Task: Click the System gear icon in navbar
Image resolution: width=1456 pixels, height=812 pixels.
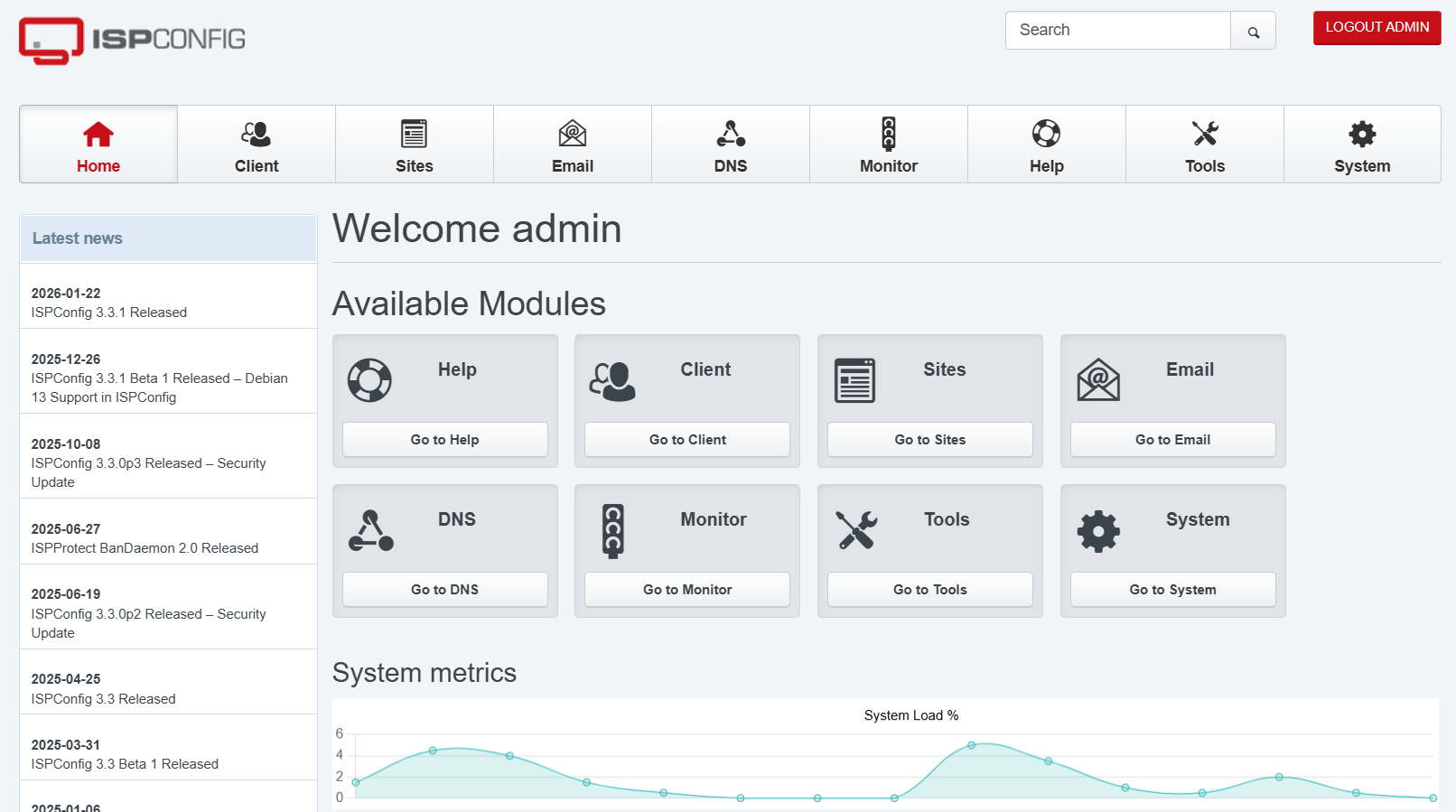Action: [1362, 134]
